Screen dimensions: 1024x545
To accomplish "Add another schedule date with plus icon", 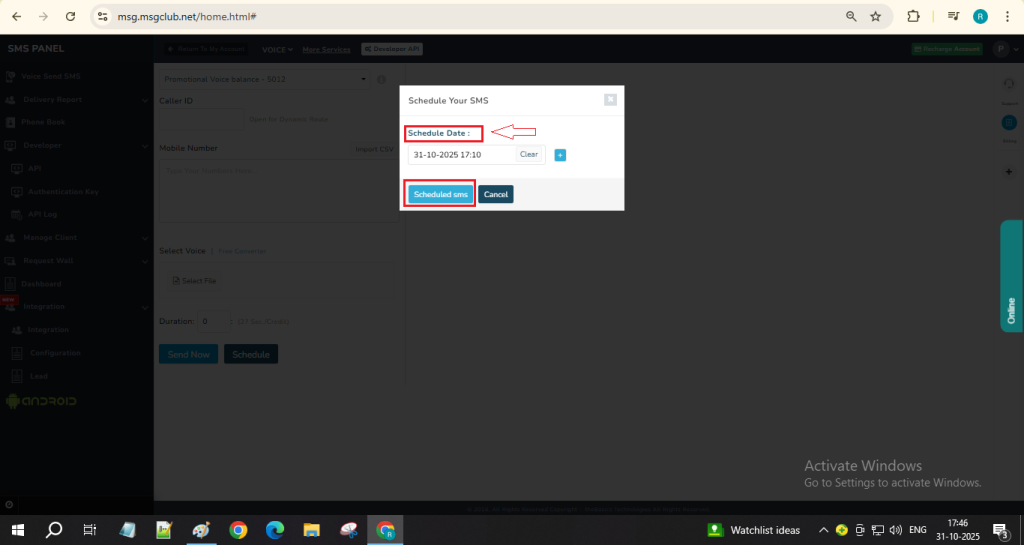I will pyautogui.click(x=560, y=155).
